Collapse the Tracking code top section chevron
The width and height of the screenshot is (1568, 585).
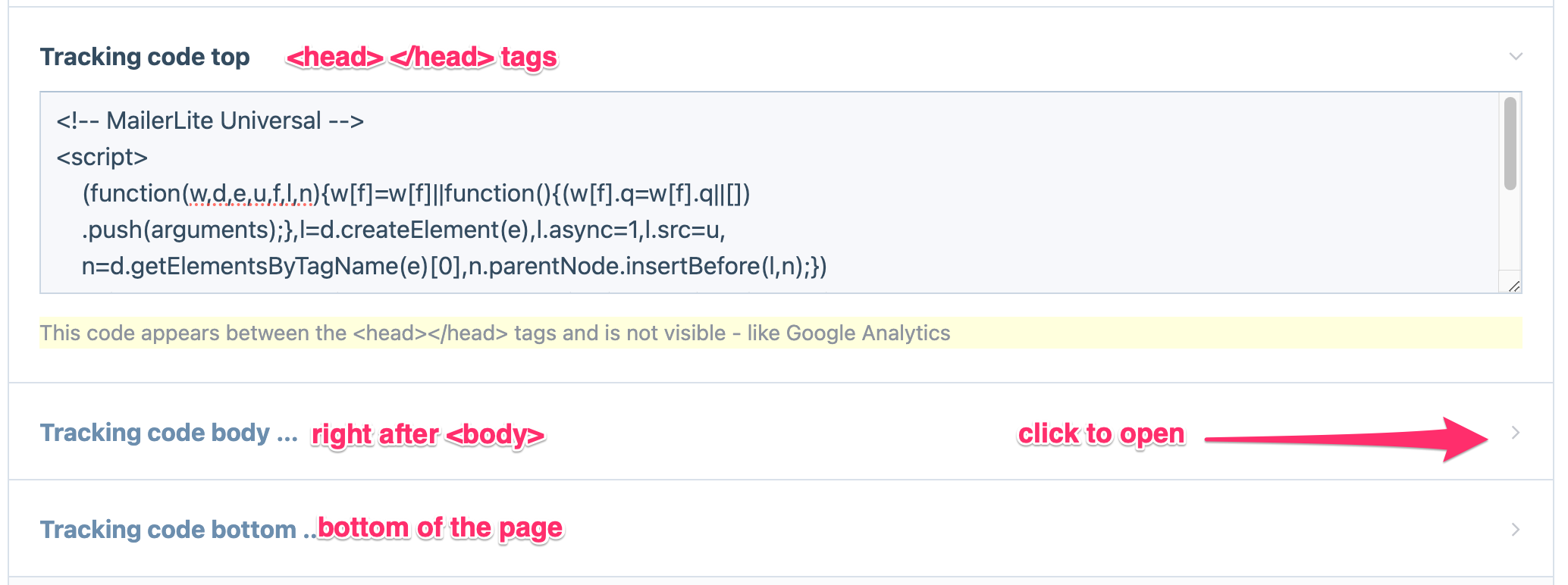click(x=1516, y=57)
